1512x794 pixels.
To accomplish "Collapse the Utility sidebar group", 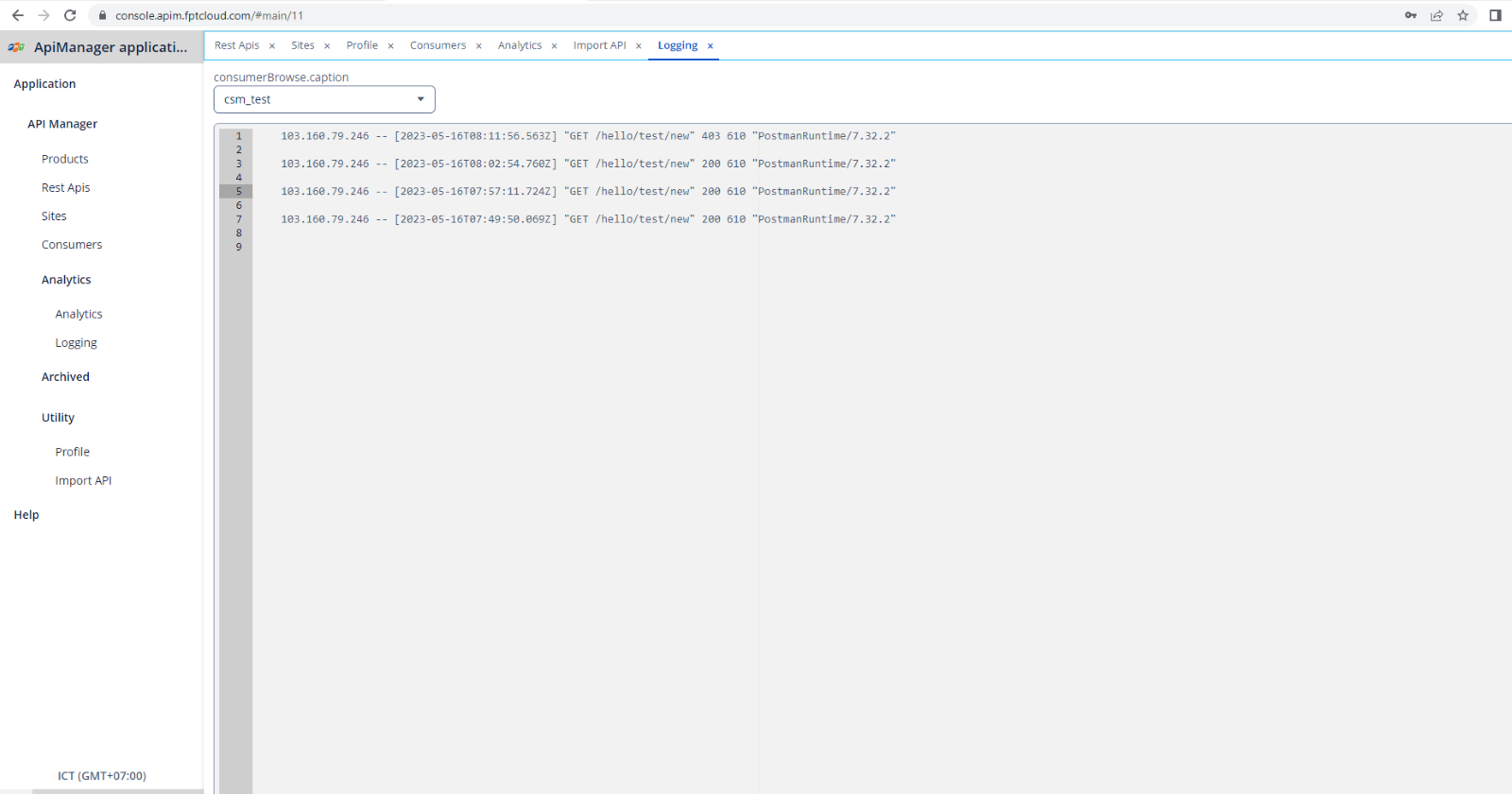I will [x=58, y=418].
